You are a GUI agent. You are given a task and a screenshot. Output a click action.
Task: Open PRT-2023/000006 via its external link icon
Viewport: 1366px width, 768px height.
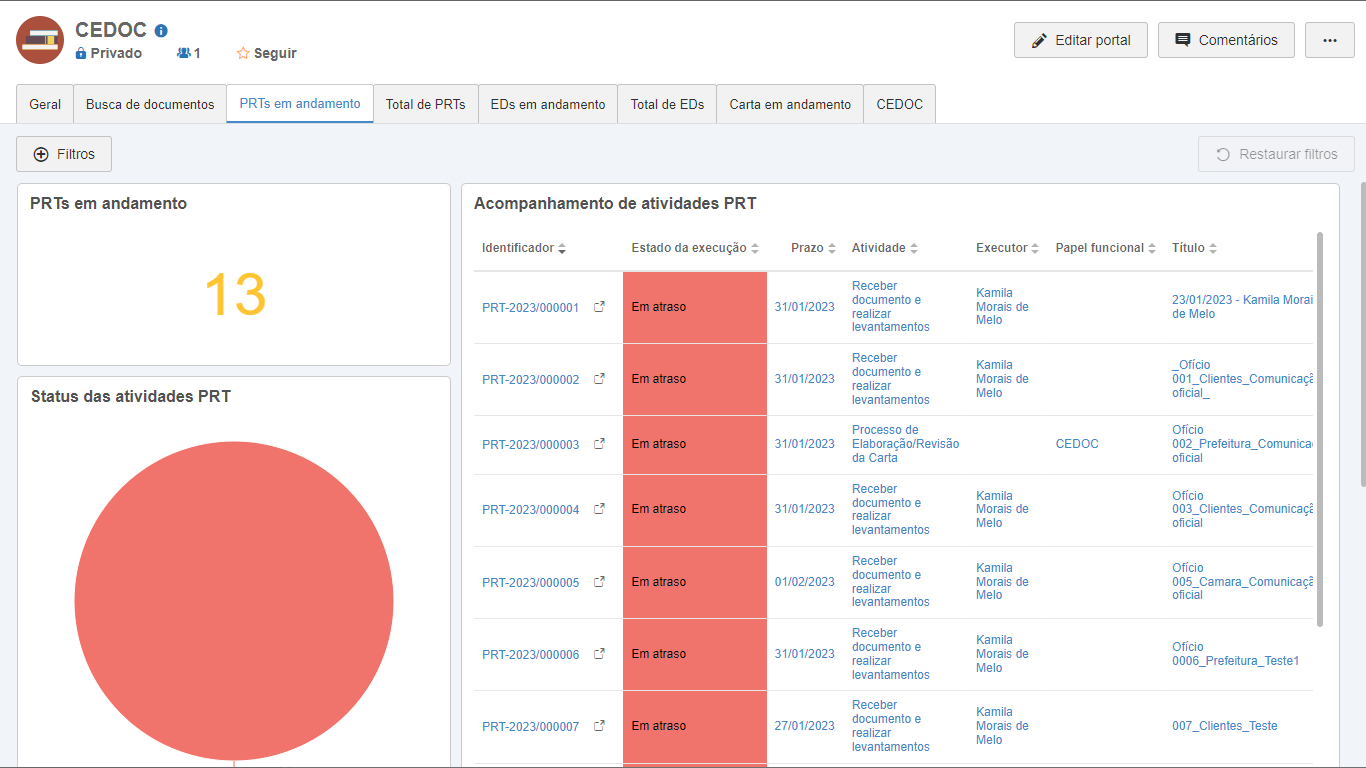599,654
